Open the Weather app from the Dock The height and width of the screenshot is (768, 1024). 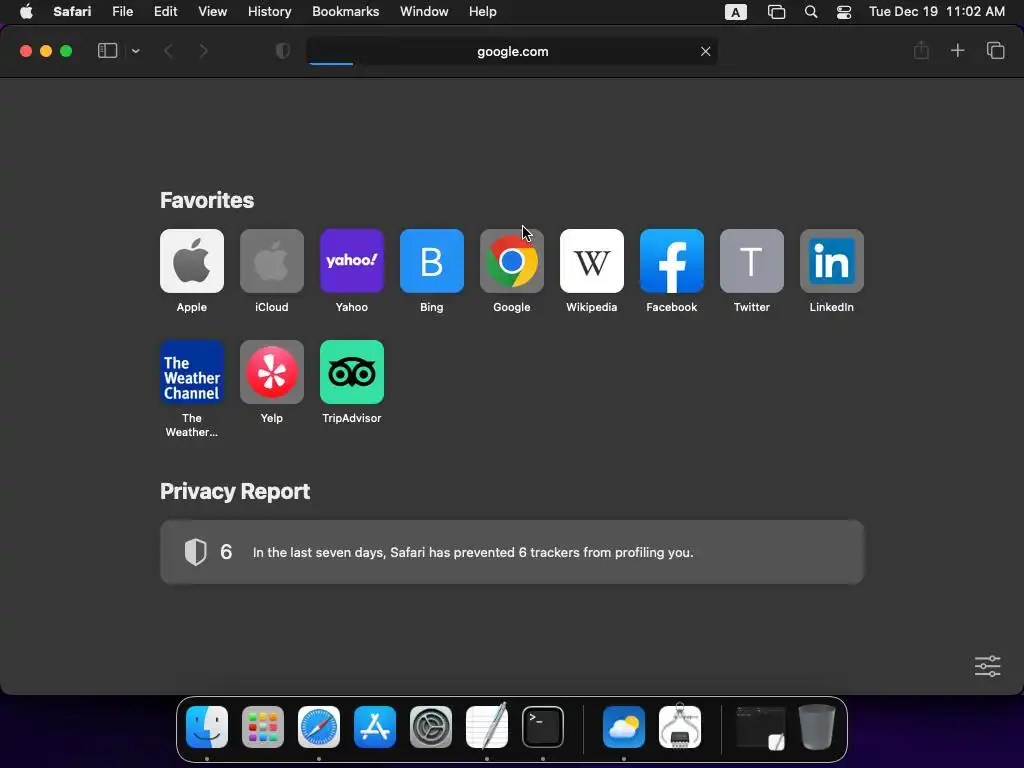pos(624,727)
